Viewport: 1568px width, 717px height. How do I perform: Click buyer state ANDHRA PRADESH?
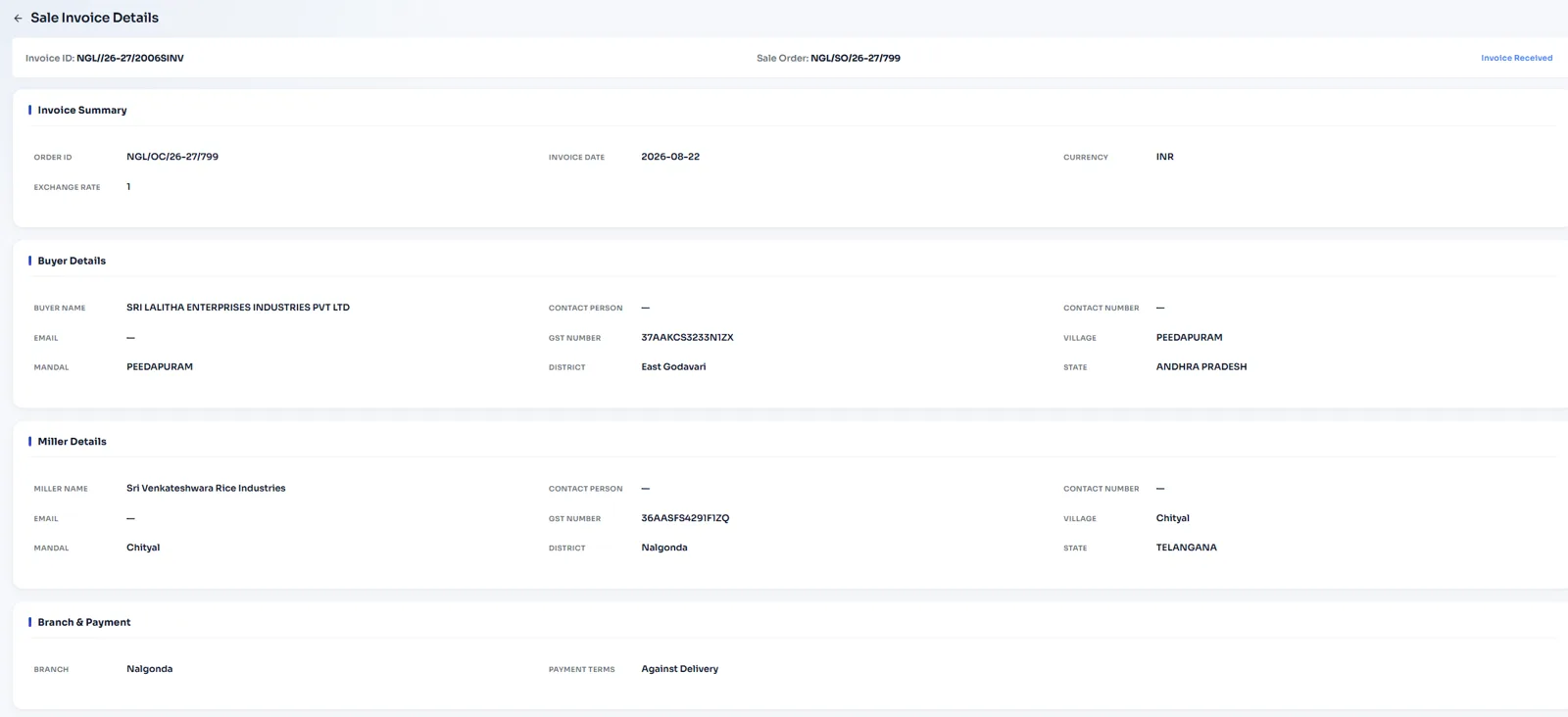1201,366
